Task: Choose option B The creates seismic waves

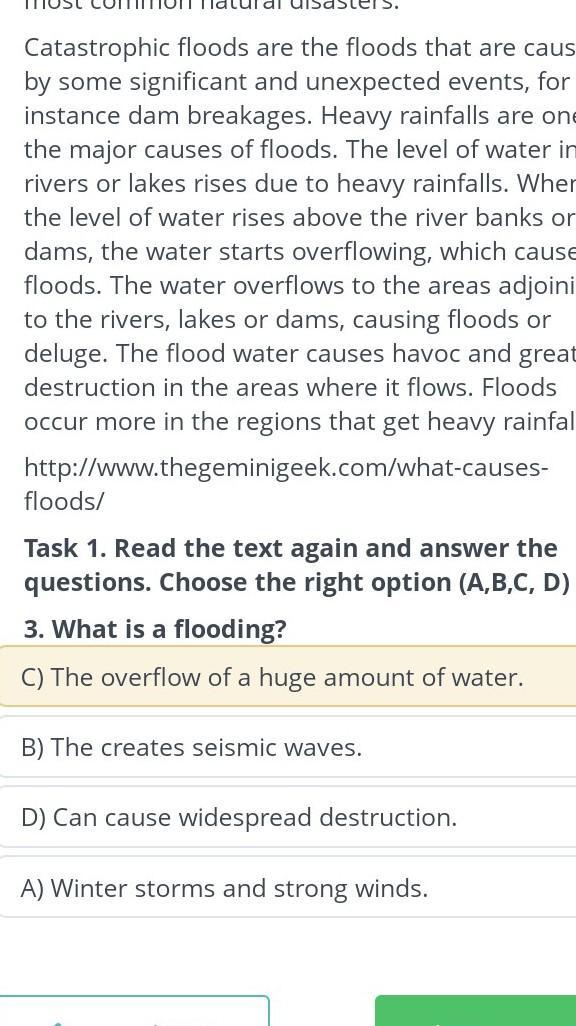Action: (288, 747)
